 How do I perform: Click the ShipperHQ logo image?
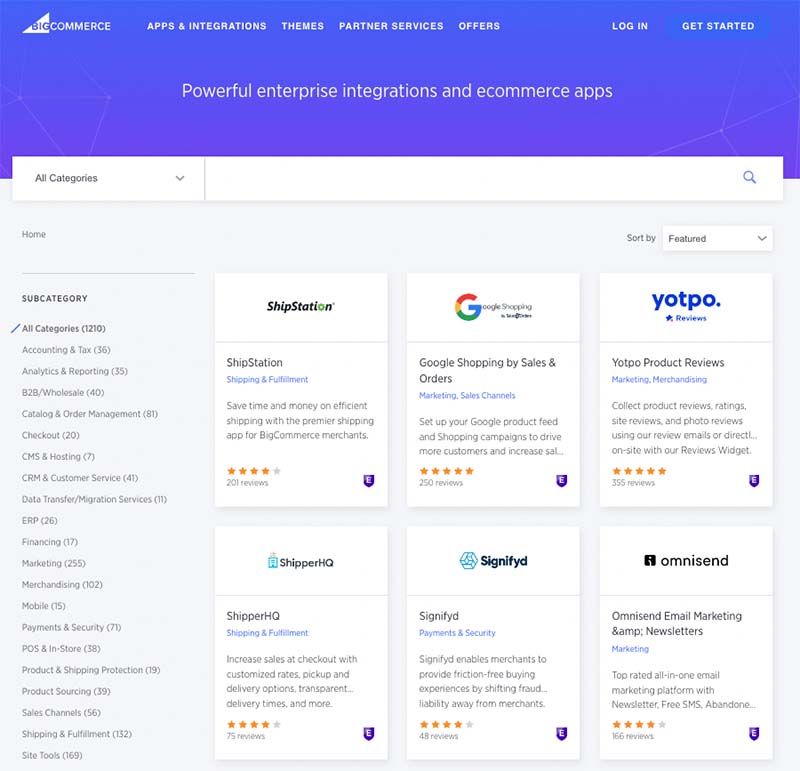coord(301,561)
